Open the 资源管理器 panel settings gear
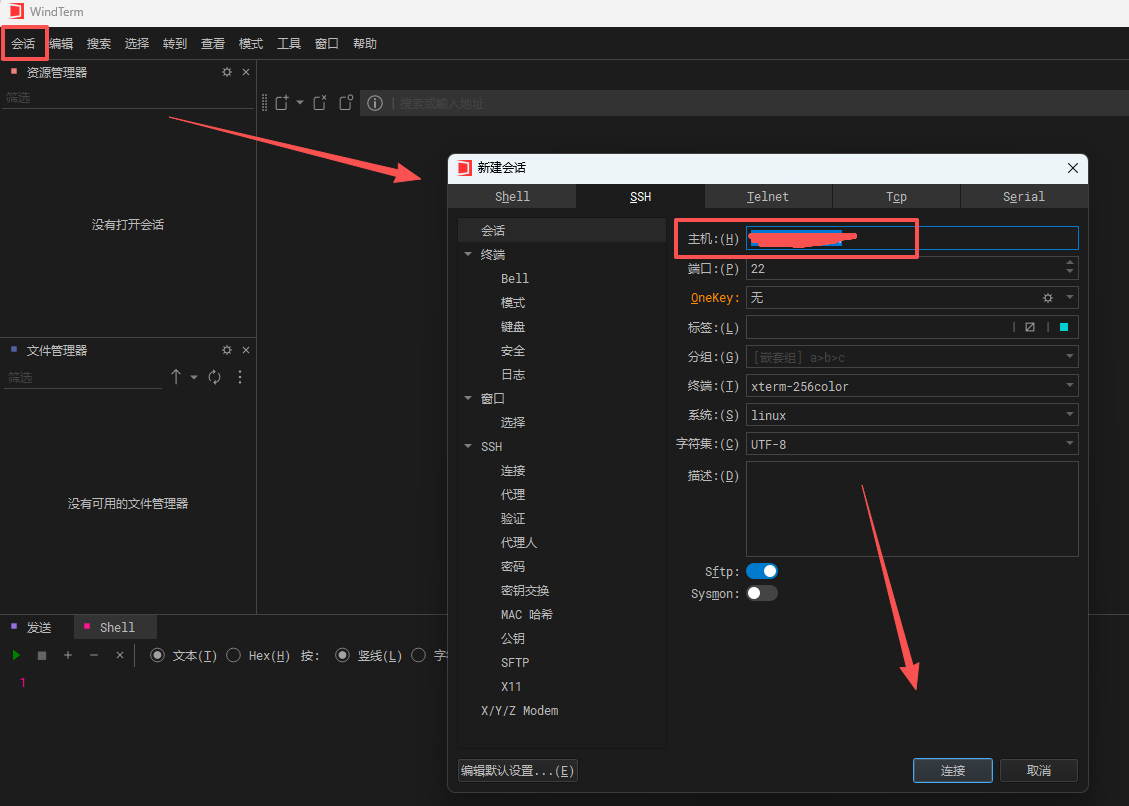 pos(227,72)
